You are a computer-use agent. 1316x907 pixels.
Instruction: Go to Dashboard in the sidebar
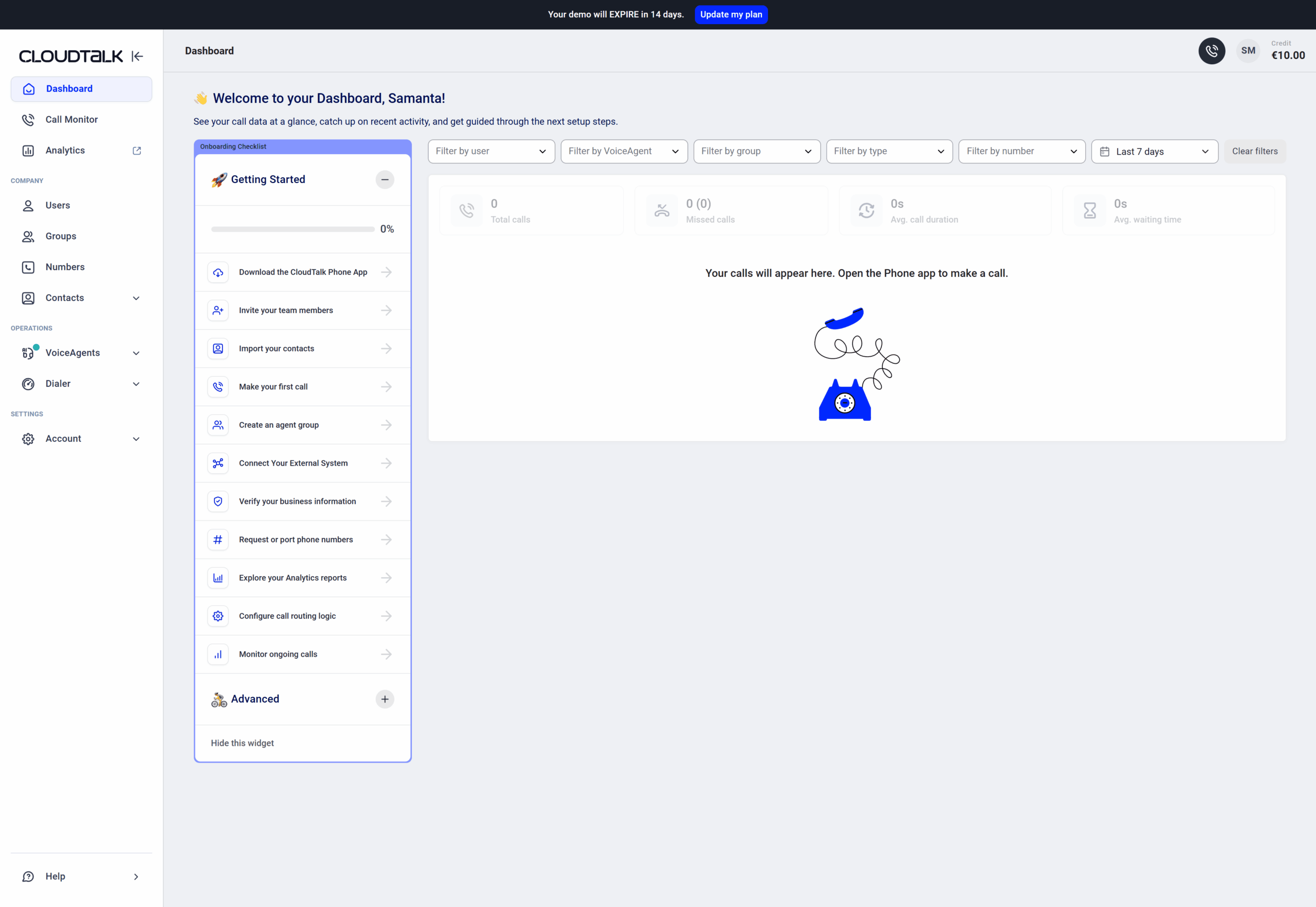coord(81,89)
